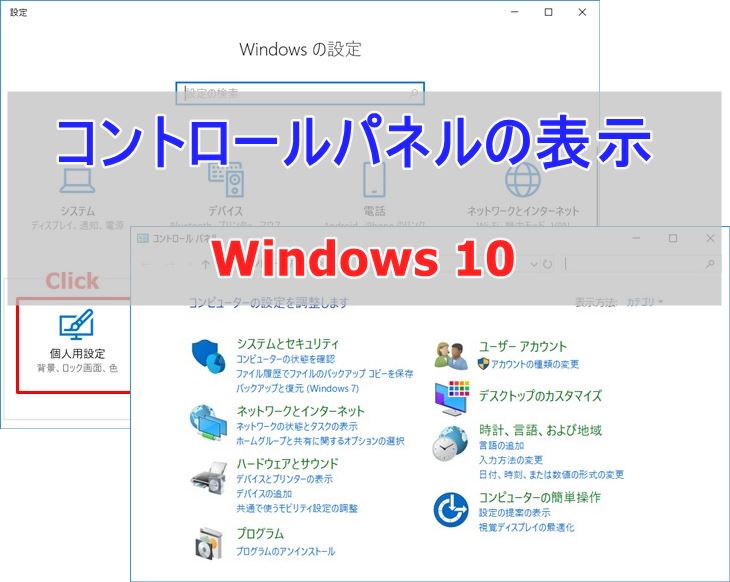The image size is (730, 582).
Task: Click ユーザー アカウント heading link
Action: click(523, 346)
